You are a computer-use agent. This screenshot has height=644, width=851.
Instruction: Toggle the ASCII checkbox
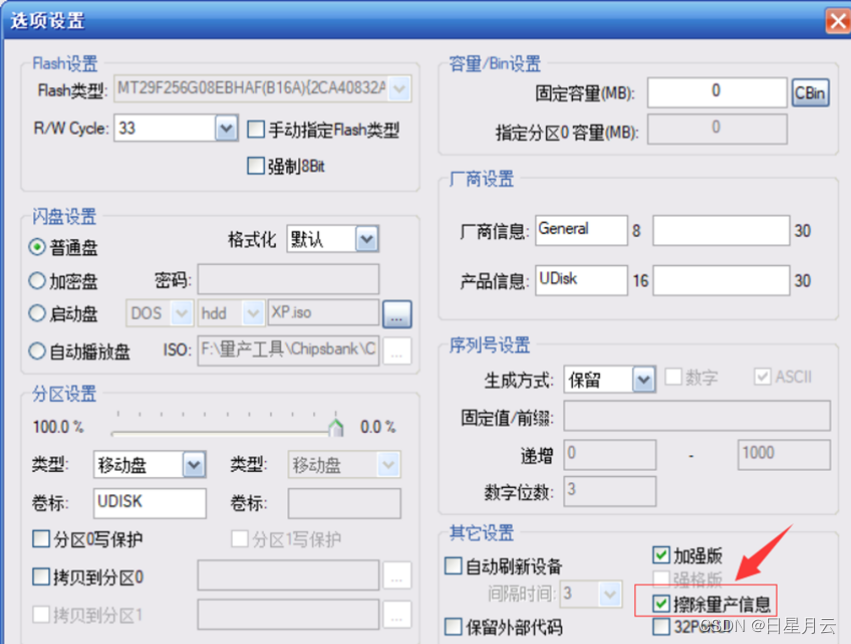pos(763,377)
